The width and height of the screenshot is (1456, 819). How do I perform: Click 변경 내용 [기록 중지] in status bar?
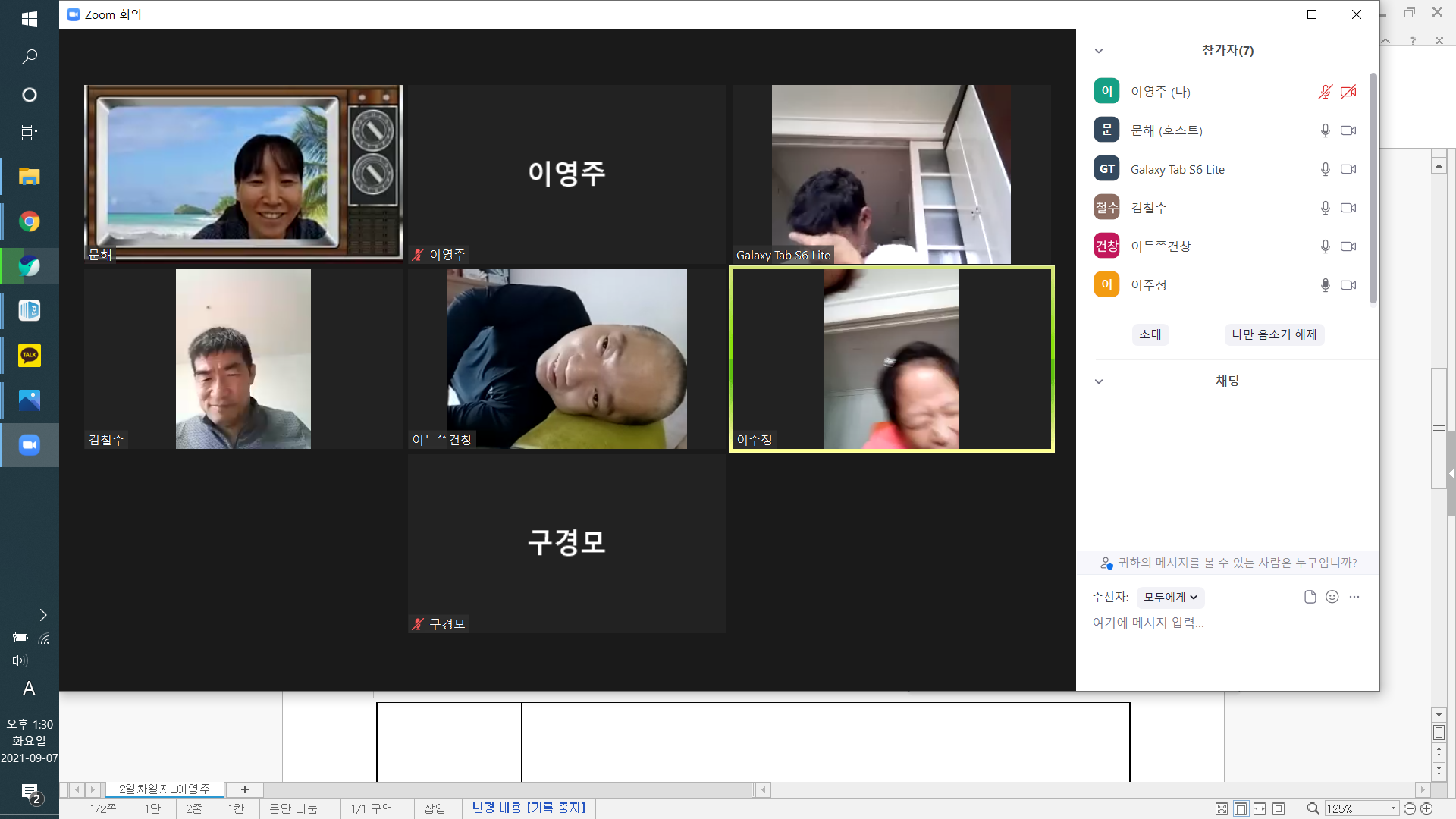(529, 808)
